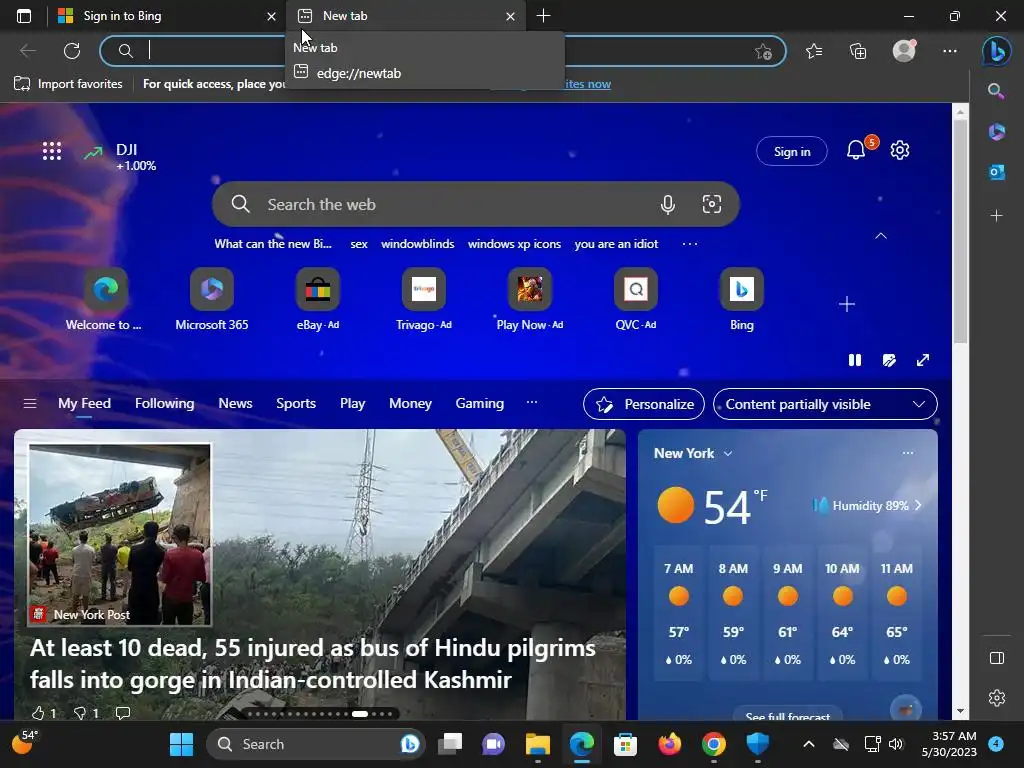This screenshot has height=768, width=1024.
Task: Open Microsoft 365 in sidebar
Action: 997,132
